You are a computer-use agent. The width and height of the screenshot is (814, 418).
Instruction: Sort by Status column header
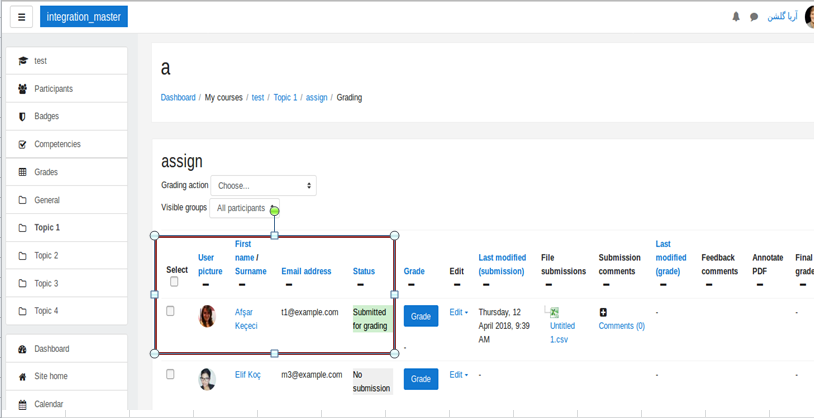[x=364, y=271]
